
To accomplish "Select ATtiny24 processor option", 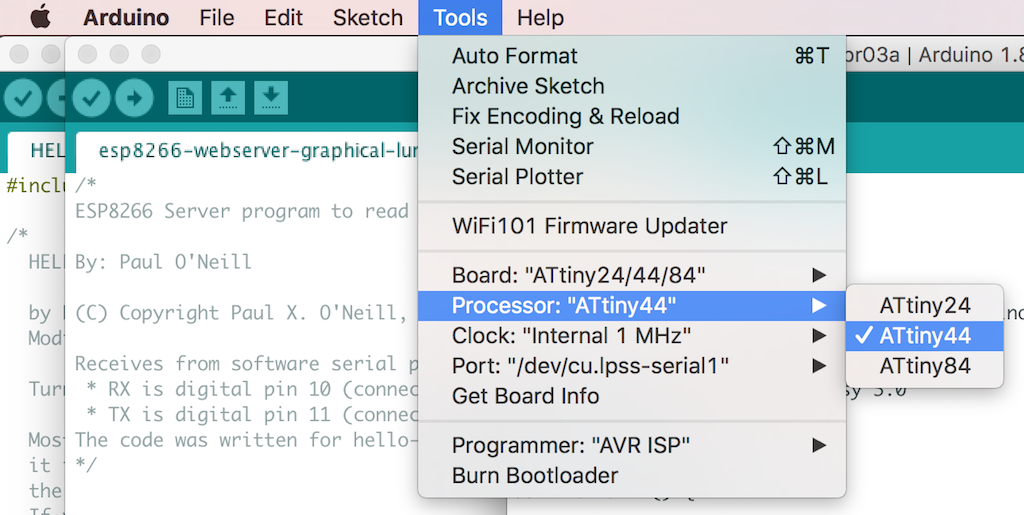I will (x=924, y=306).
